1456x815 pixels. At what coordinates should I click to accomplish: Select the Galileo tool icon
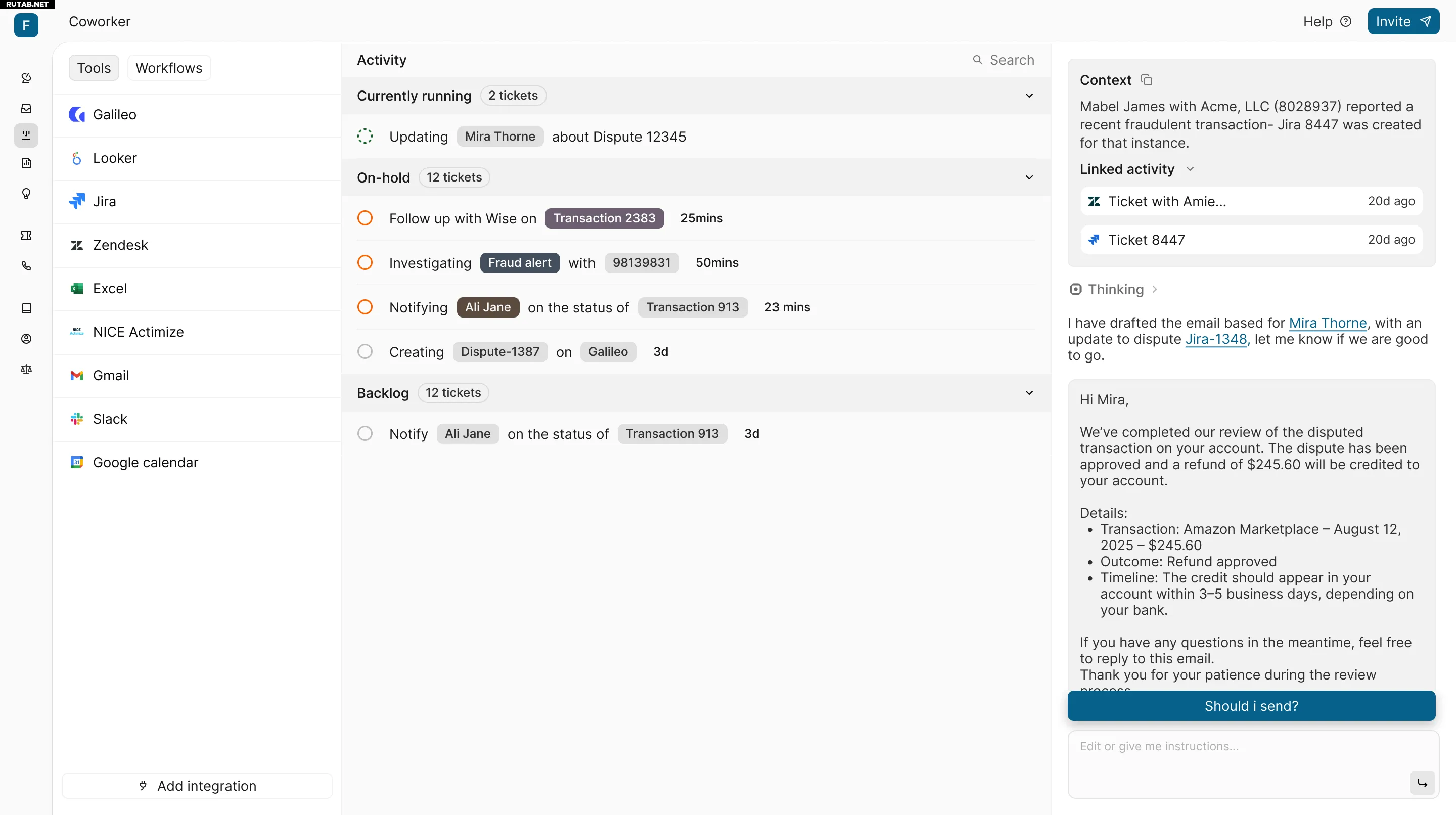(x=77, y=115)
